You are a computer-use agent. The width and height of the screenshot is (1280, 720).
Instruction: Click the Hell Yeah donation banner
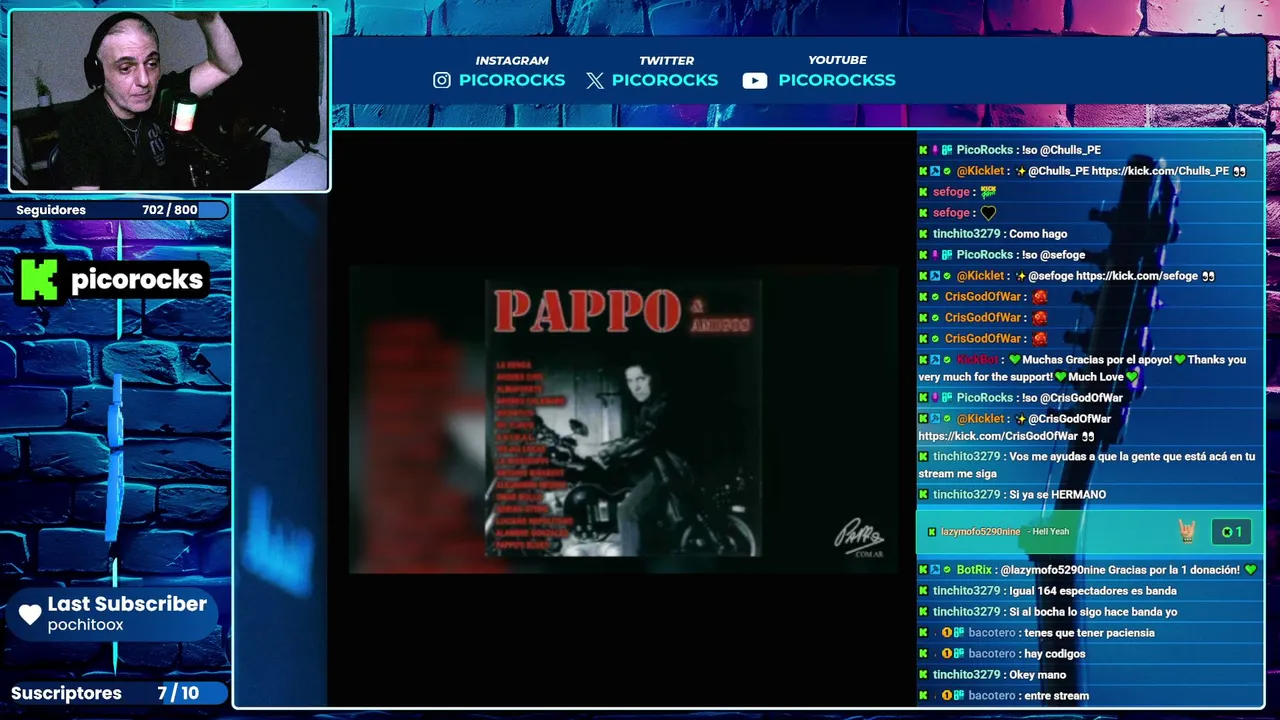pyautogui.click(x=1090, y=532)
